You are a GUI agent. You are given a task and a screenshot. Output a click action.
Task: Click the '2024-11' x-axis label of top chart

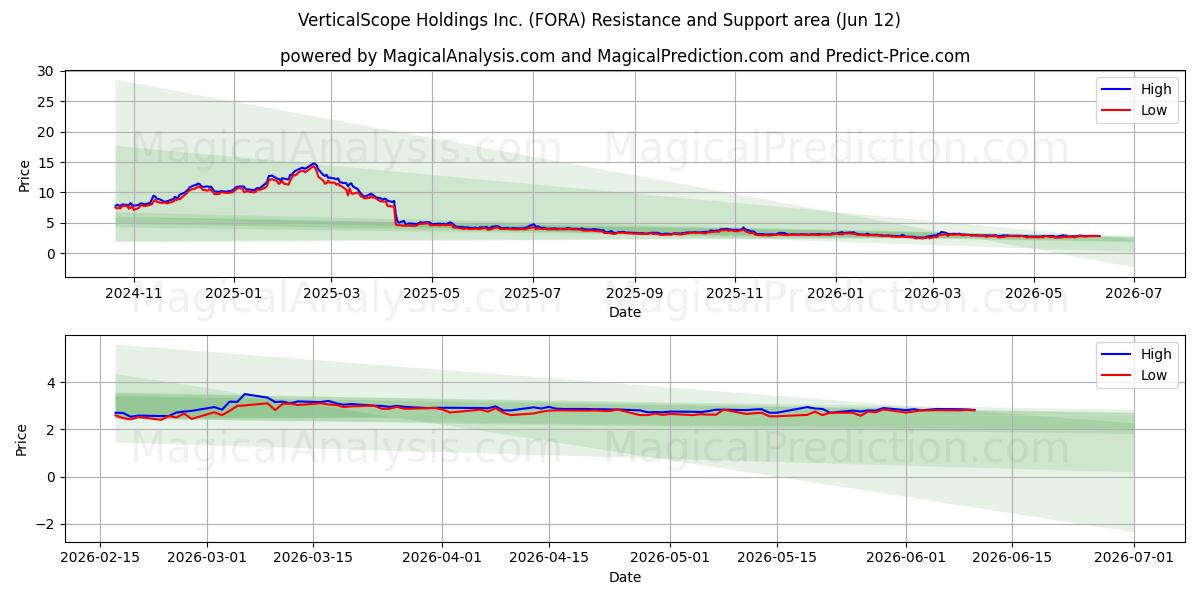[133, 293]
